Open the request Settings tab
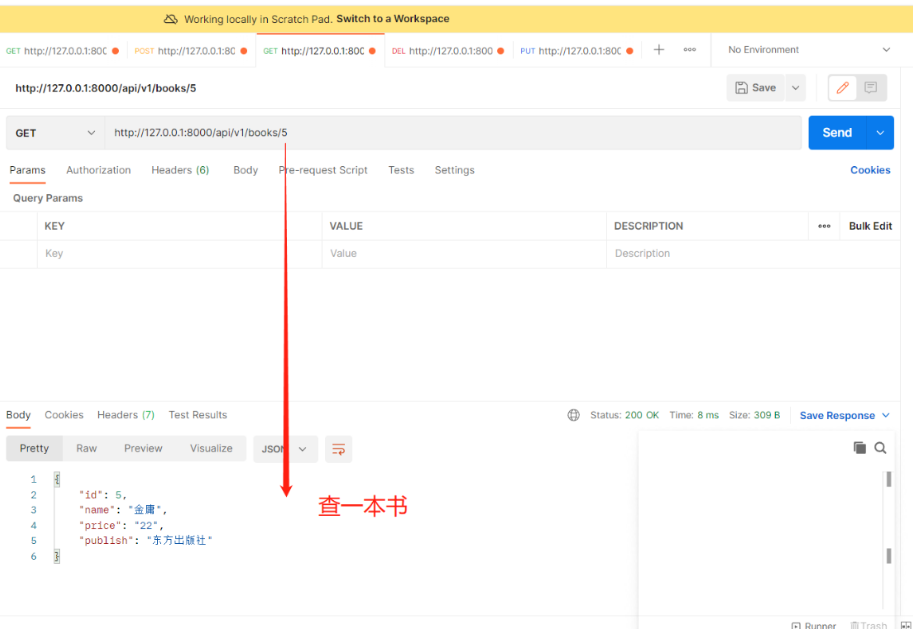This screenshot has width=913, height=632. coord(454,170)
